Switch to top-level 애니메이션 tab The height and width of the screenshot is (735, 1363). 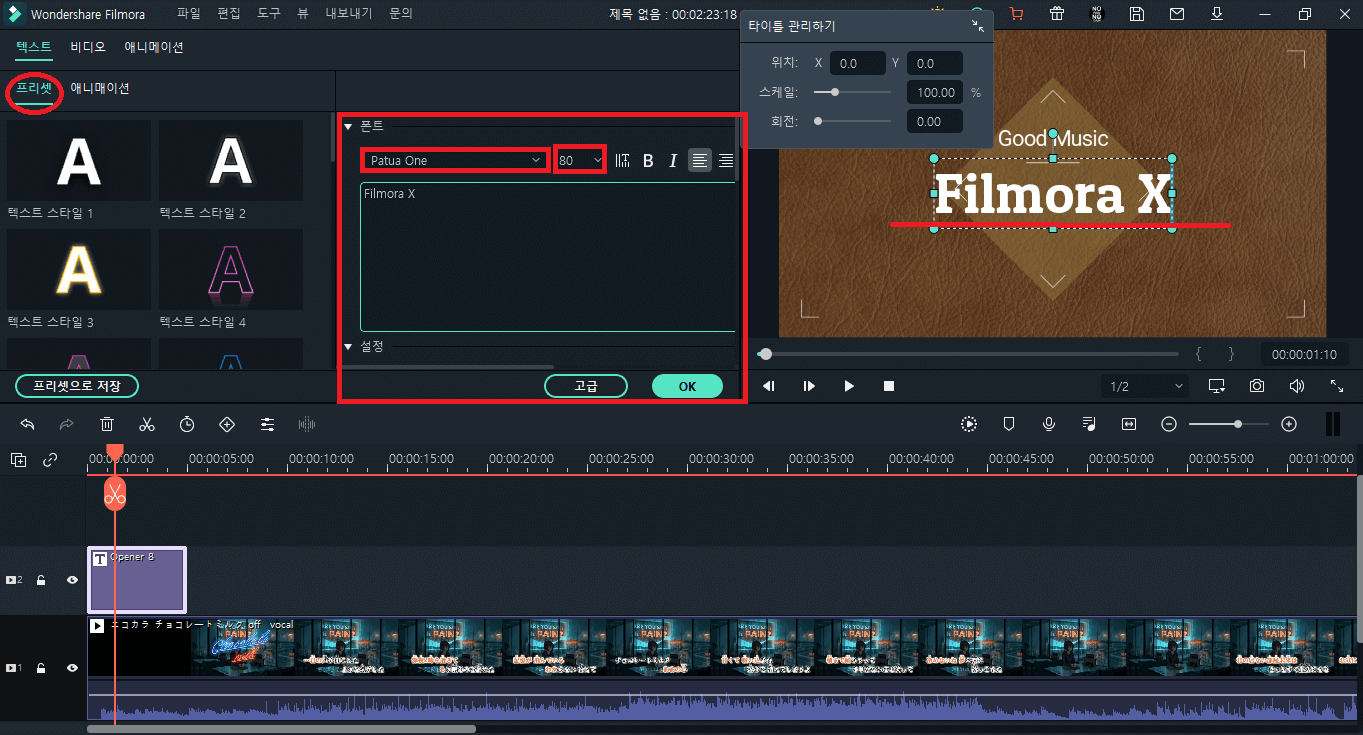pos(153,47)
